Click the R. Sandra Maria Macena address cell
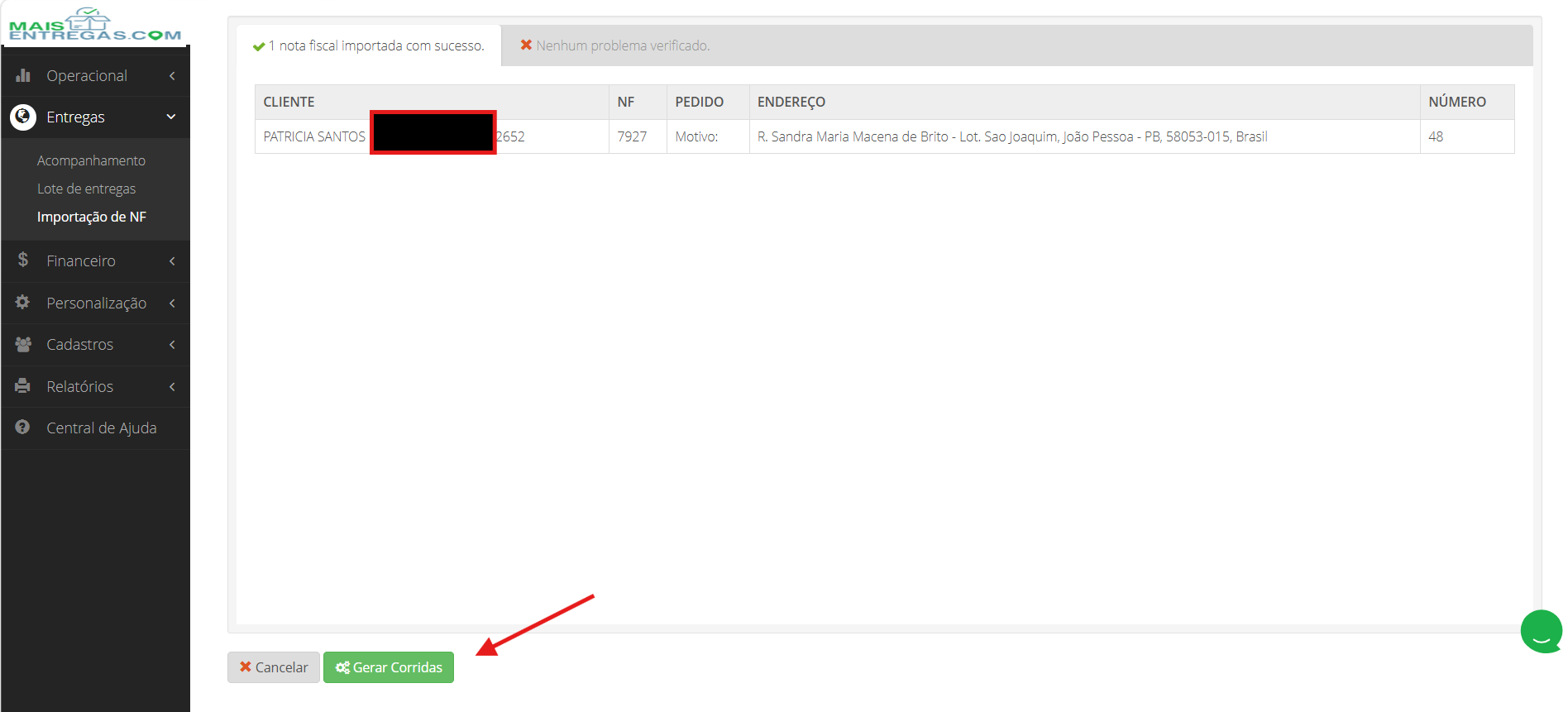This screenshot has width=1568, height=712. coord(1084,136)
